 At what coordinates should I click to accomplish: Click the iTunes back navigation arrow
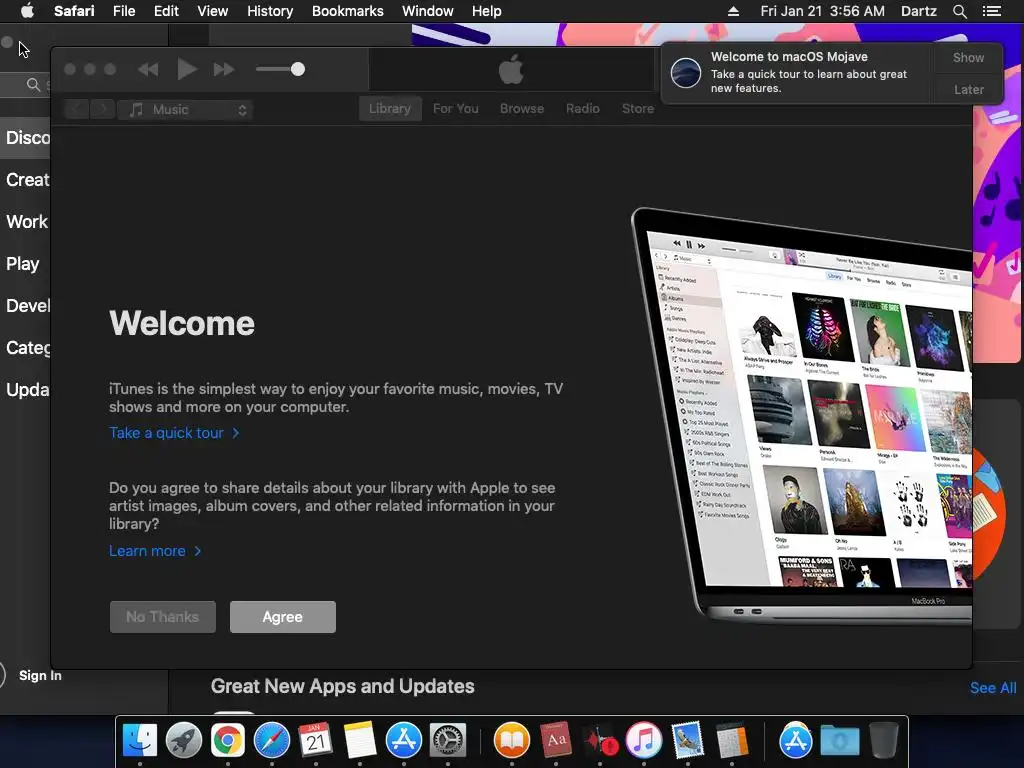click(76, 109)
